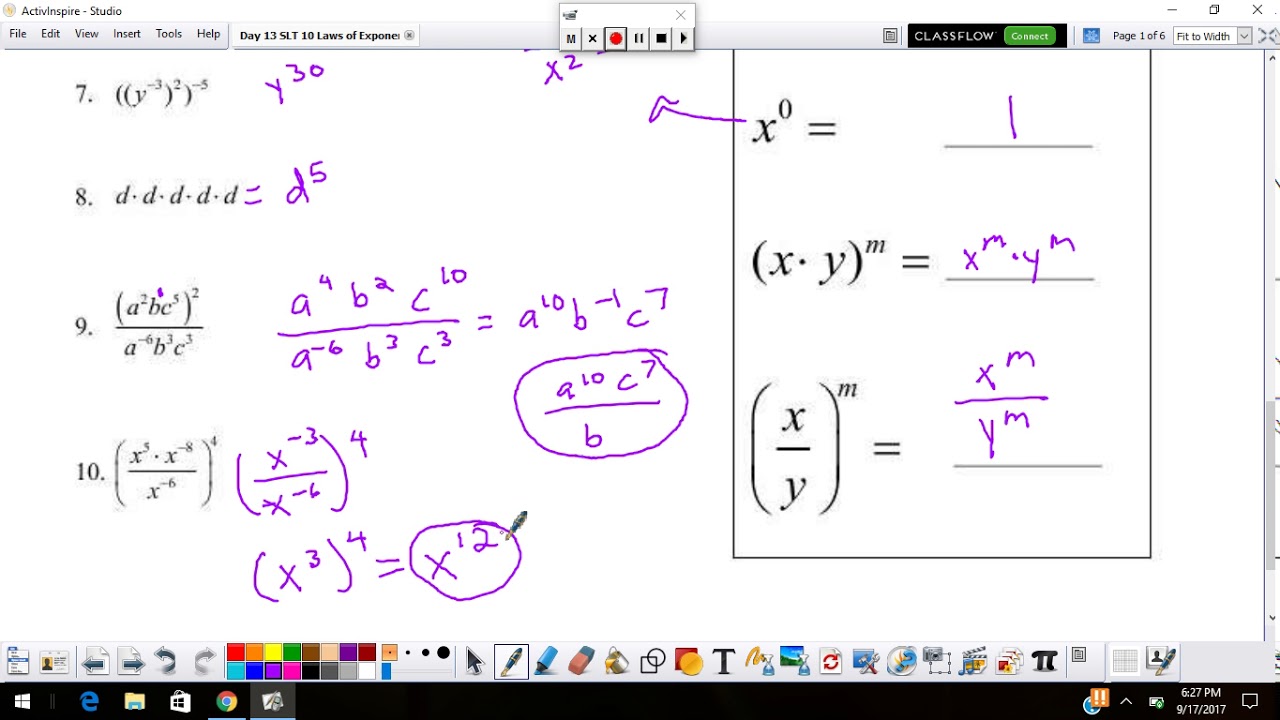Screen dimensions: 1280x720
Task: Pick the red color swatch
Action: click(236, 653)
